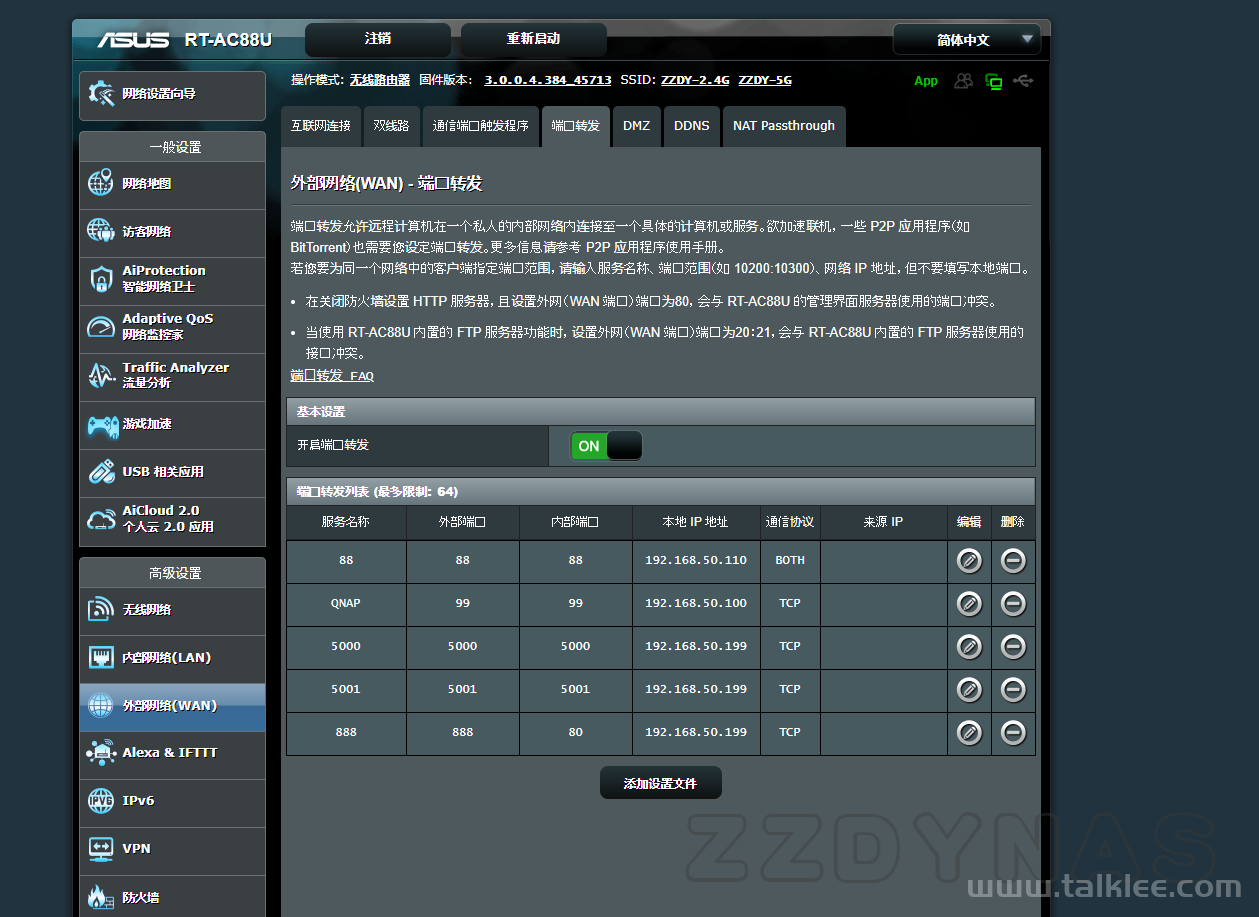Screen dimensions: 1259x917
Task: Open the 防火墙 firewall icon
Action: click(101, 897)
